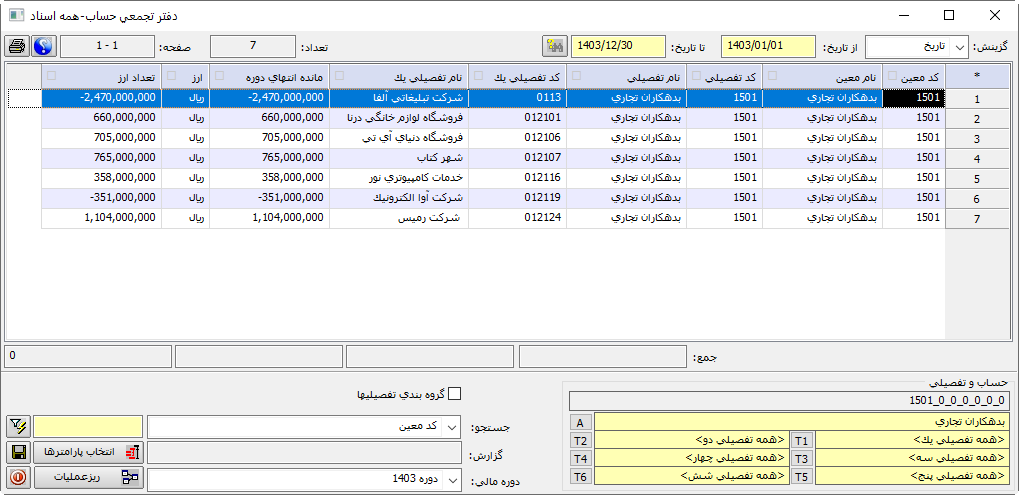Tick the checkbox in تعداد ارز column header

point(51,75)
